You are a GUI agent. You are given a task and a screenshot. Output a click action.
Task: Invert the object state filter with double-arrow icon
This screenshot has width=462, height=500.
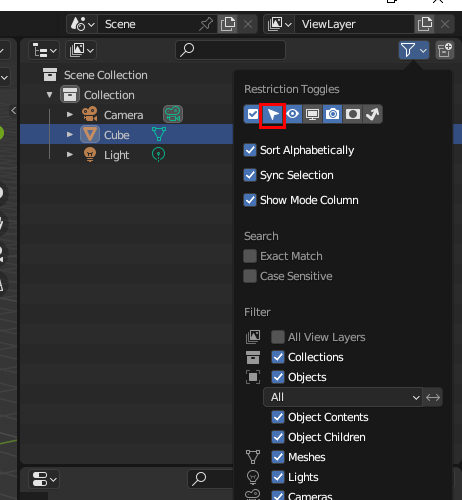(433, 397)
